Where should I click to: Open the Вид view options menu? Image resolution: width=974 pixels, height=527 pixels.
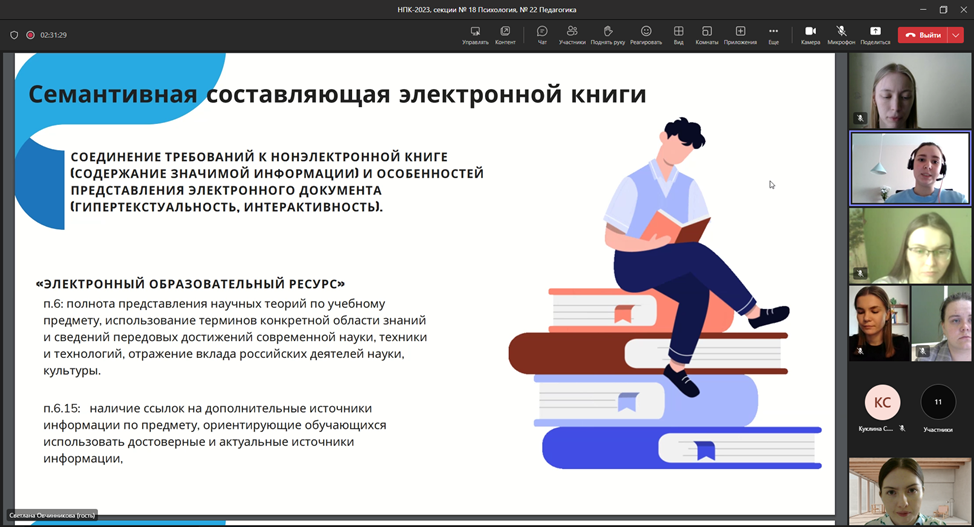(x=678, y=34)
